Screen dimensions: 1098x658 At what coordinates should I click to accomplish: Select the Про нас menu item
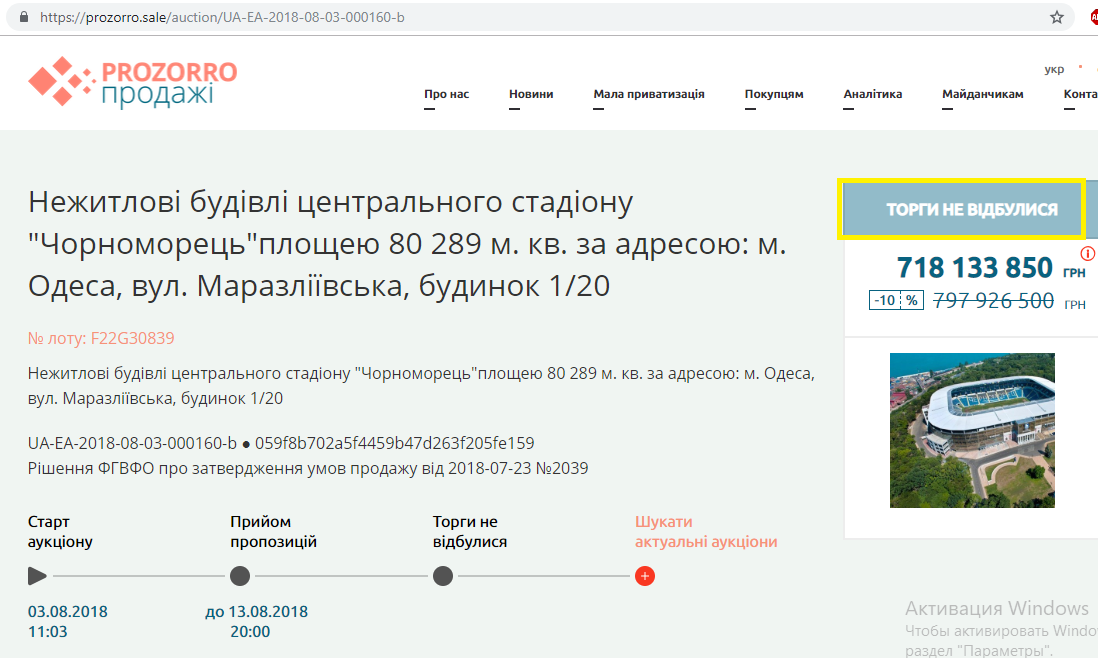click(446, 93)
